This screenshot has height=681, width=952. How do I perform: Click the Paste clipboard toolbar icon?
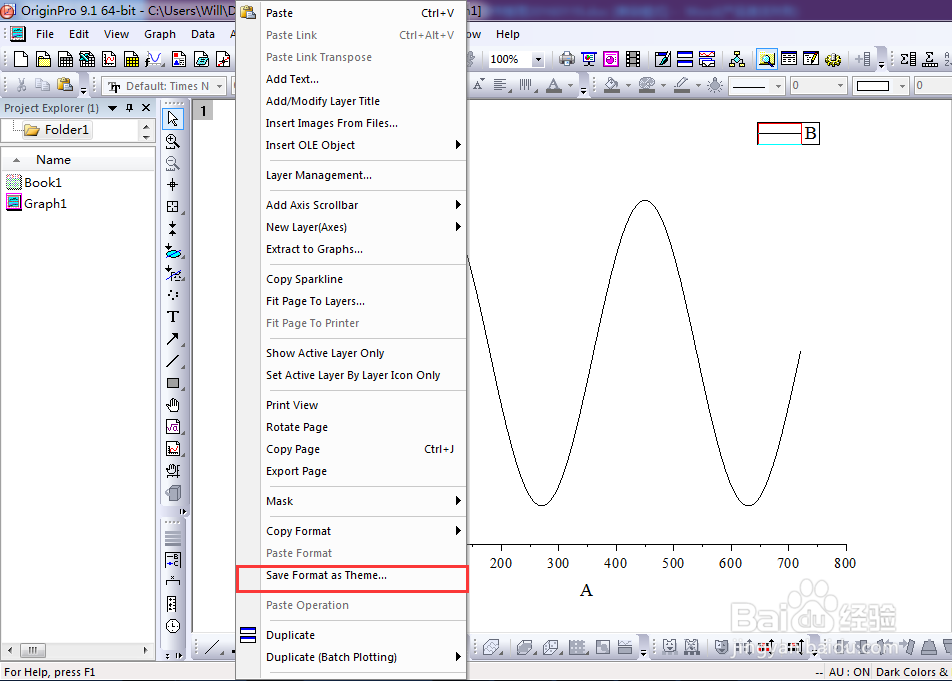(65, 86)
